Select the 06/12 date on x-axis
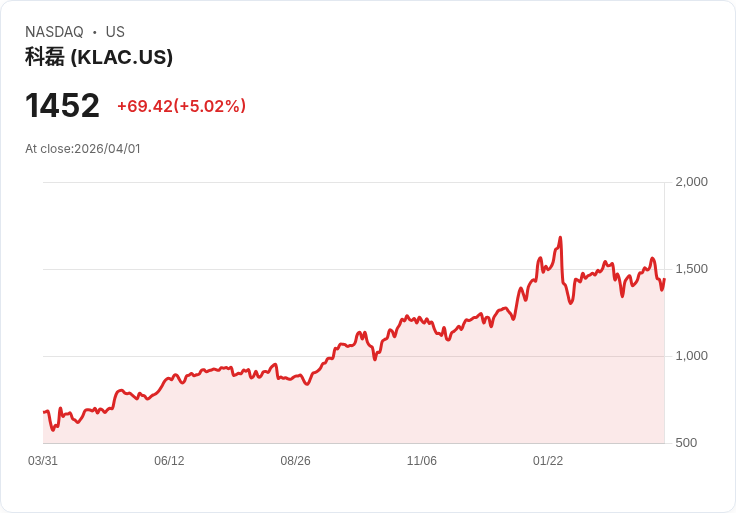 tap(169, 461)
